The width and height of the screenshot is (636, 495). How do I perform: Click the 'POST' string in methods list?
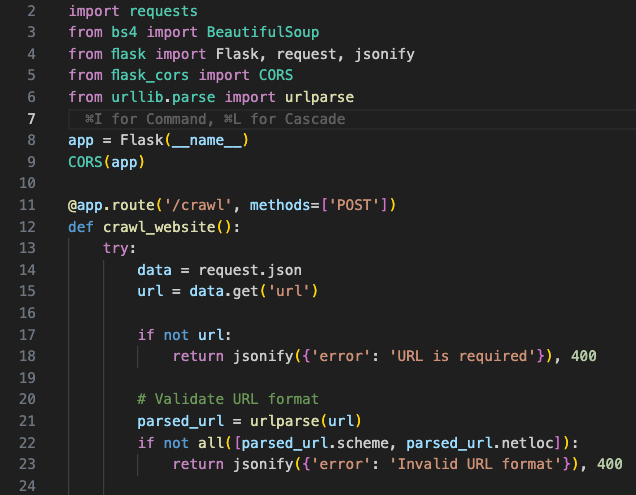pyautogui.click(x=358, y=205)
